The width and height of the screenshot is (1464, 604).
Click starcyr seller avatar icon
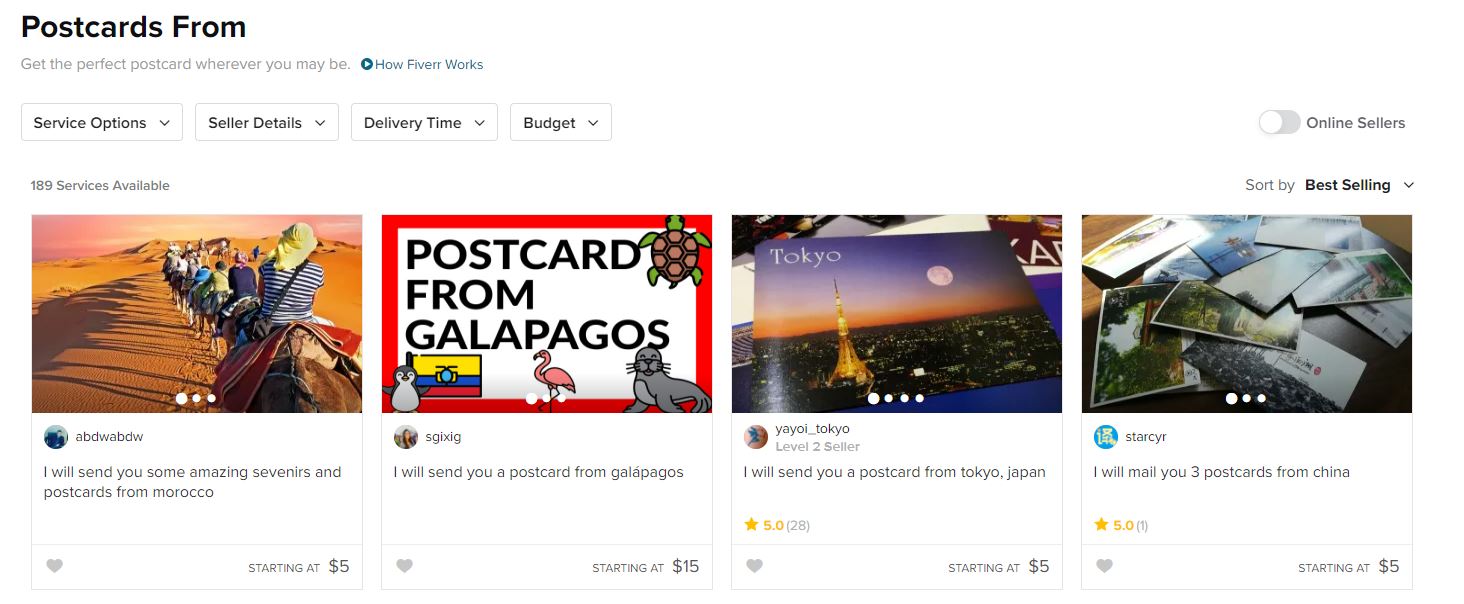(x=1106, y=437)
